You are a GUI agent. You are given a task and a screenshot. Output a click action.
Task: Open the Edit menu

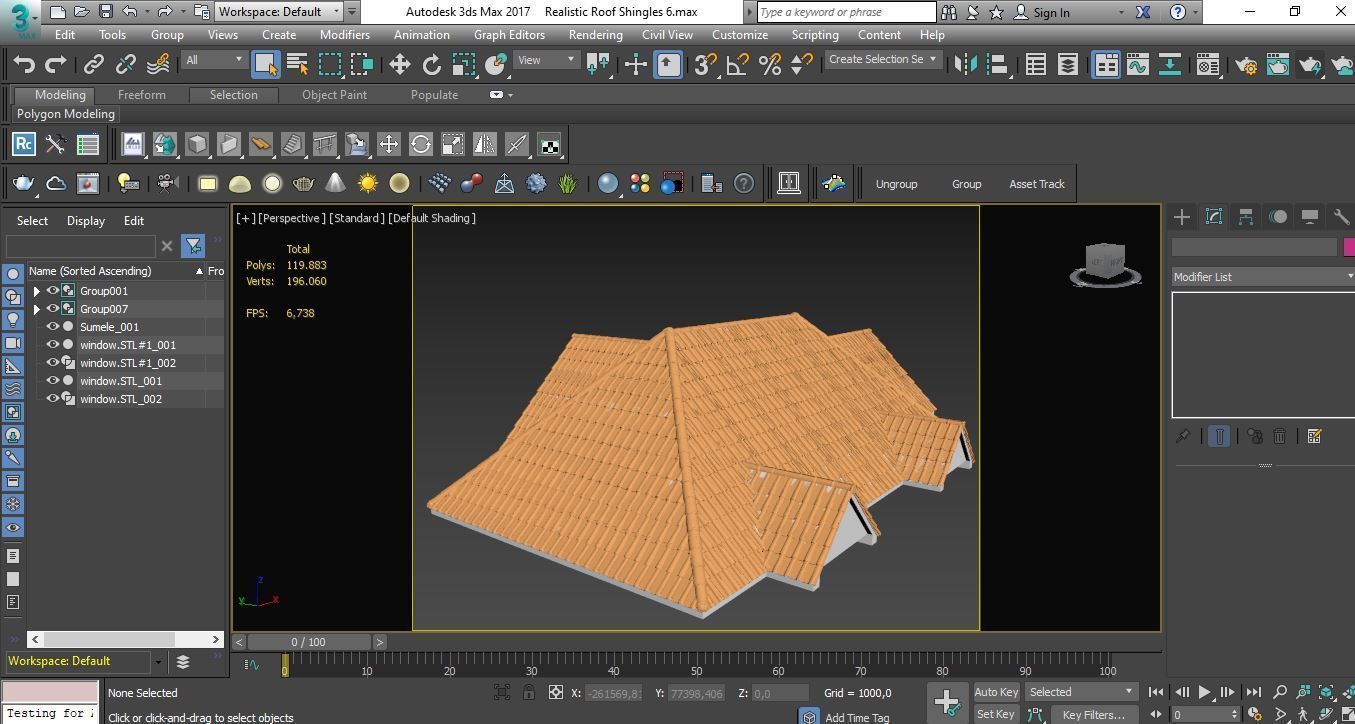pyautogui.click(x=65, y=34)
